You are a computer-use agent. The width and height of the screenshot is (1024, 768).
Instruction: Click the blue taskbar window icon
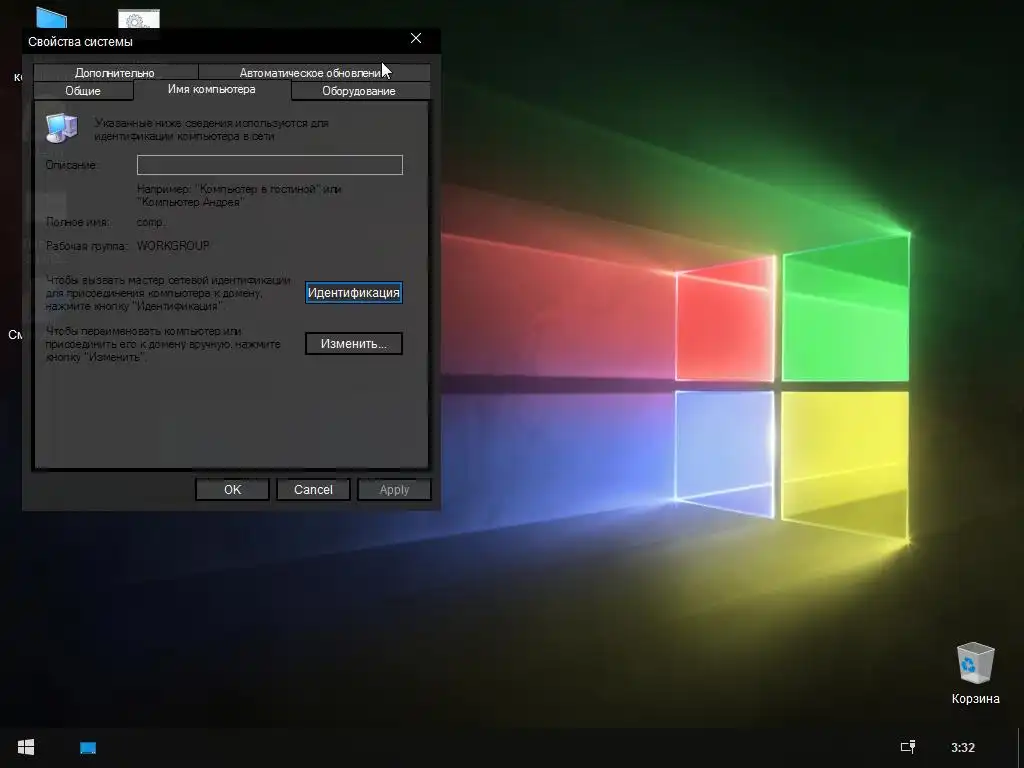(x=88, y=748)
